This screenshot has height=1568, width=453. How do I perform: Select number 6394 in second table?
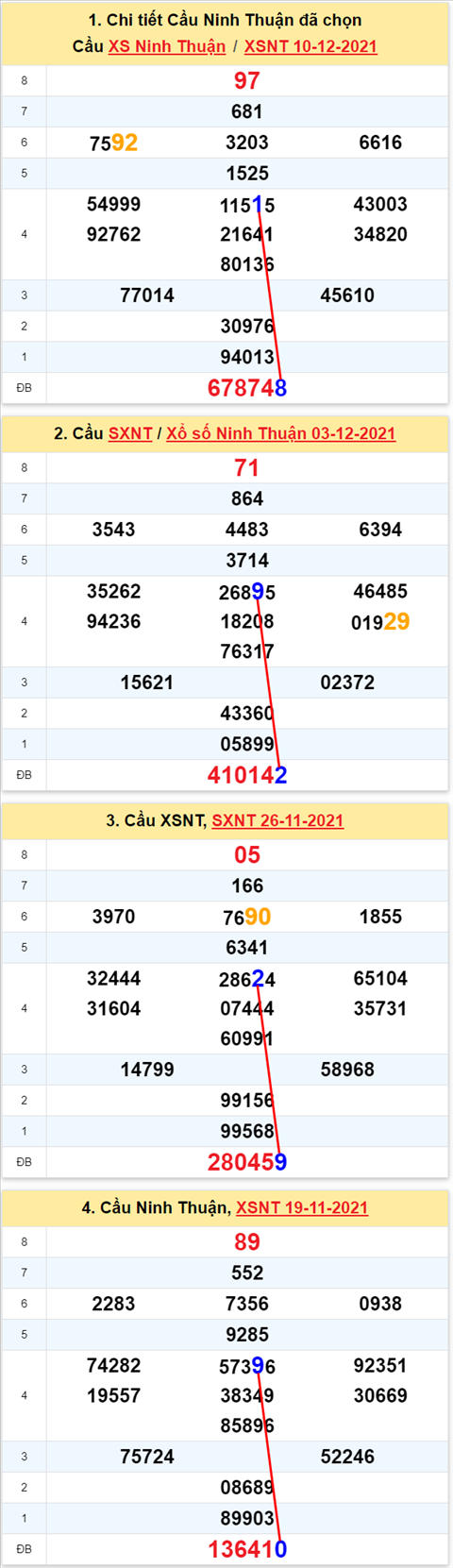(380, 530)
